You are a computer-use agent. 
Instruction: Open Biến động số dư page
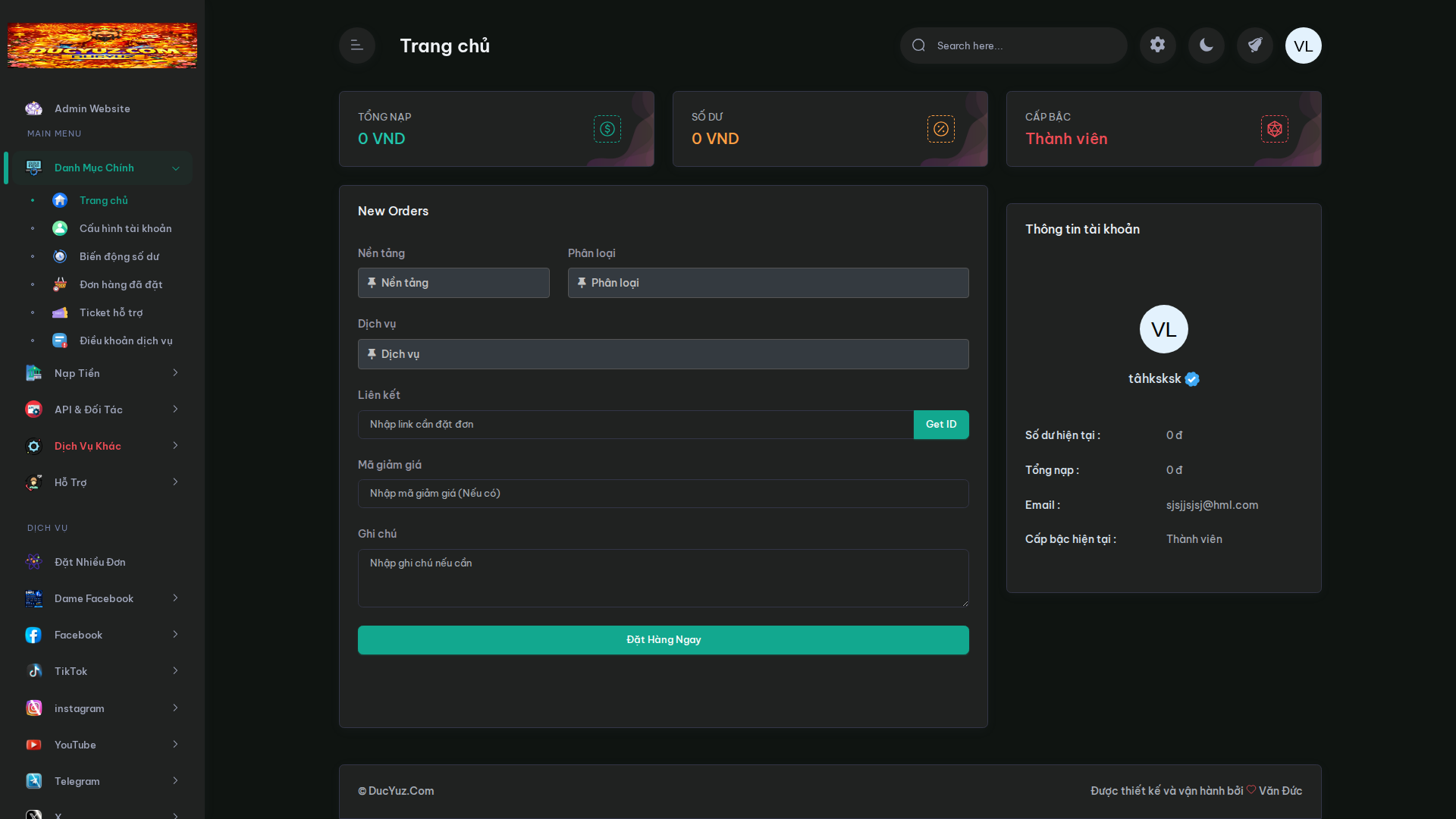120,256
